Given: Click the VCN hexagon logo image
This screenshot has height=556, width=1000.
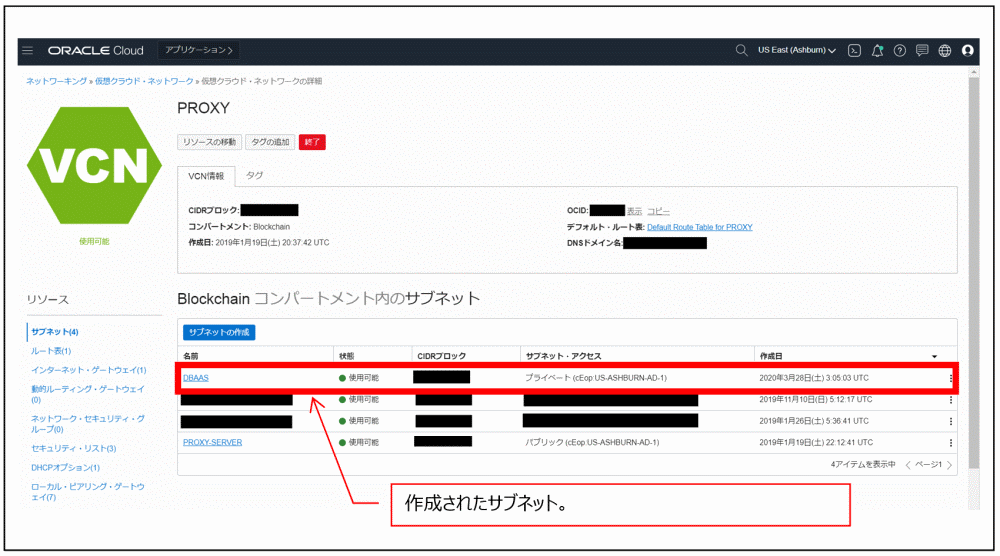Looking at the screenshot, I should tap(94, 166).
